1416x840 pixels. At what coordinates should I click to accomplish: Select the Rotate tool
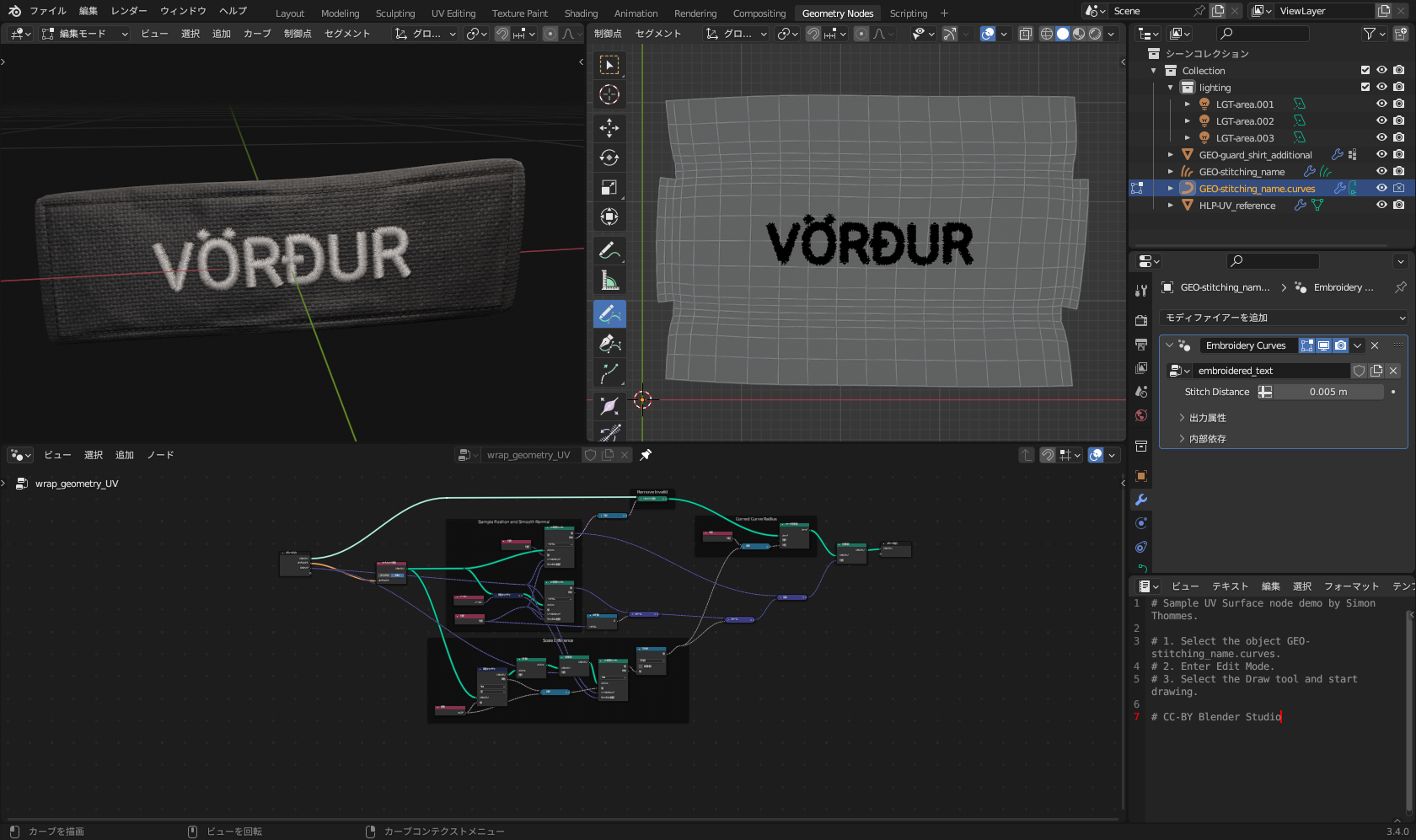[609, 158]
